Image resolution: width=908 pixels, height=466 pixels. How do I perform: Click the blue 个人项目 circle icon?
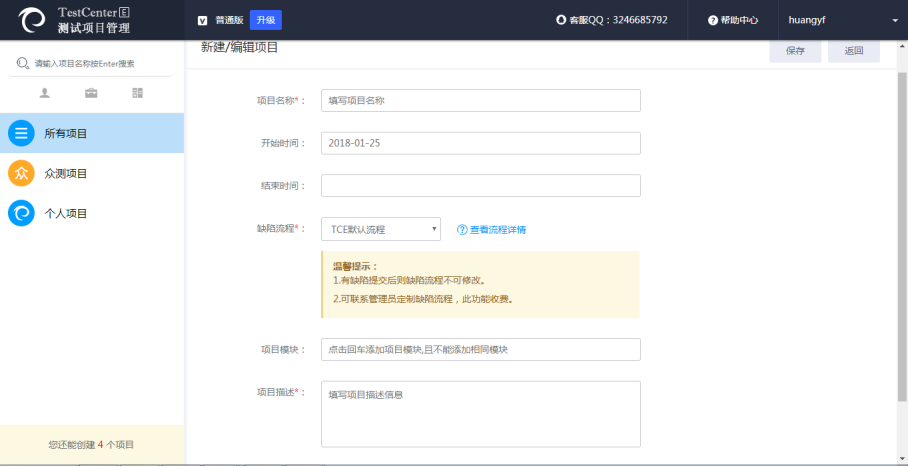click(21, 213)
